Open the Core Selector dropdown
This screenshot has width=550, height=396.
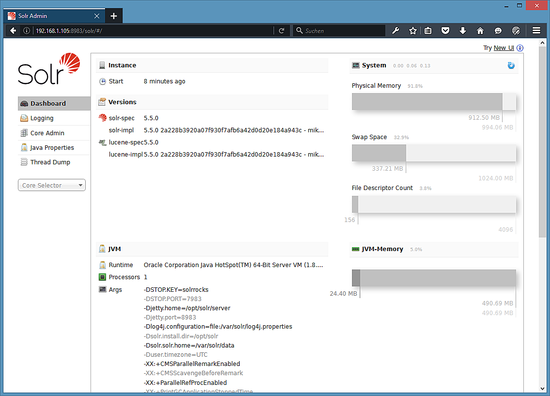[52, 185]
